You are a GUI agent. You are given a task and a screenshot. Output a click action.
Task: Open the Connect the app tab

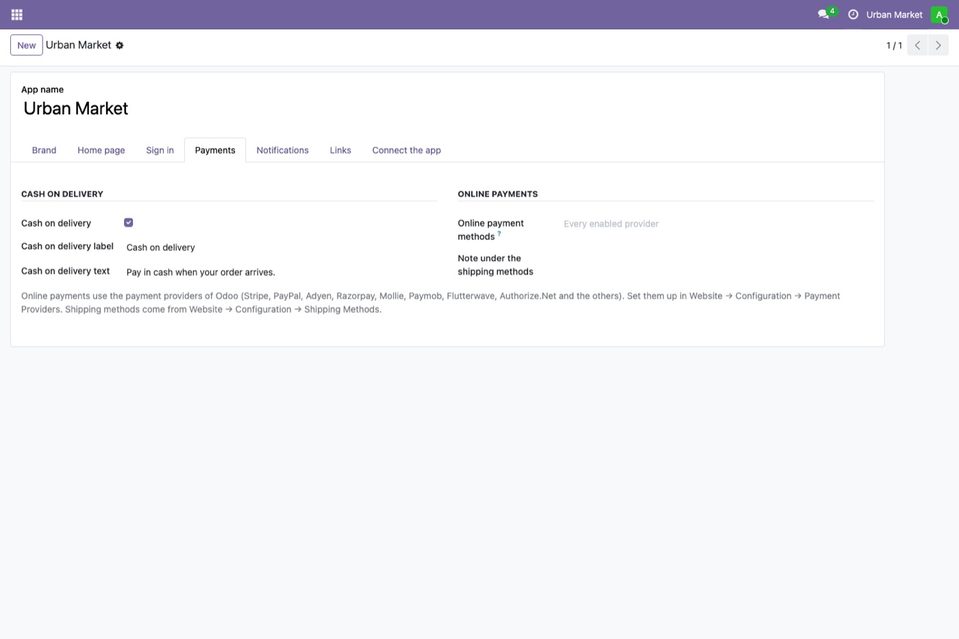click(x=406, y=150)
